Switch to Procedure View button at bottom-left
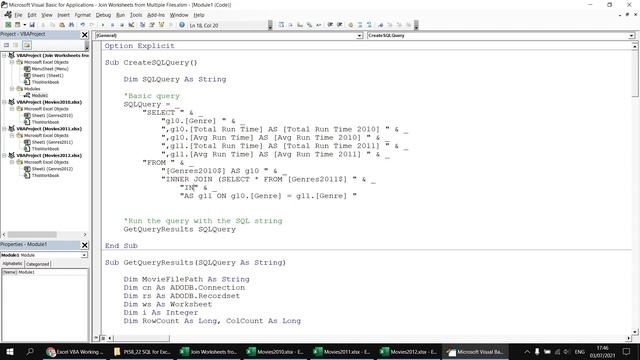Viewport: 640px width, 360px height. [97, 338]
